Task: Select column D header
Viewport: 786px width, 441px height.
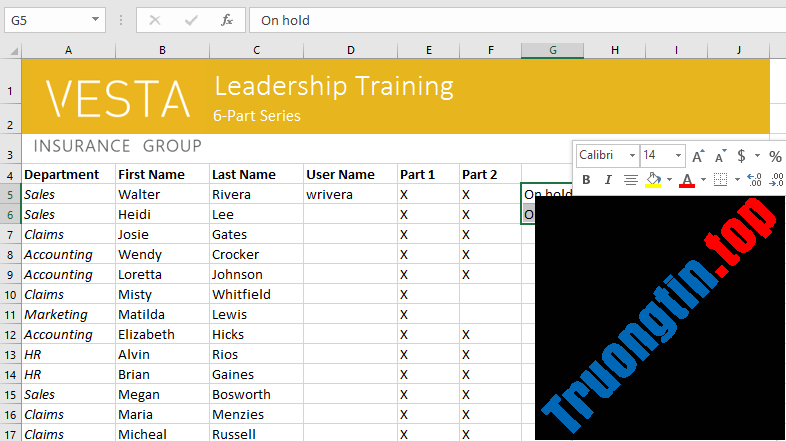Action: coord(350,50)
